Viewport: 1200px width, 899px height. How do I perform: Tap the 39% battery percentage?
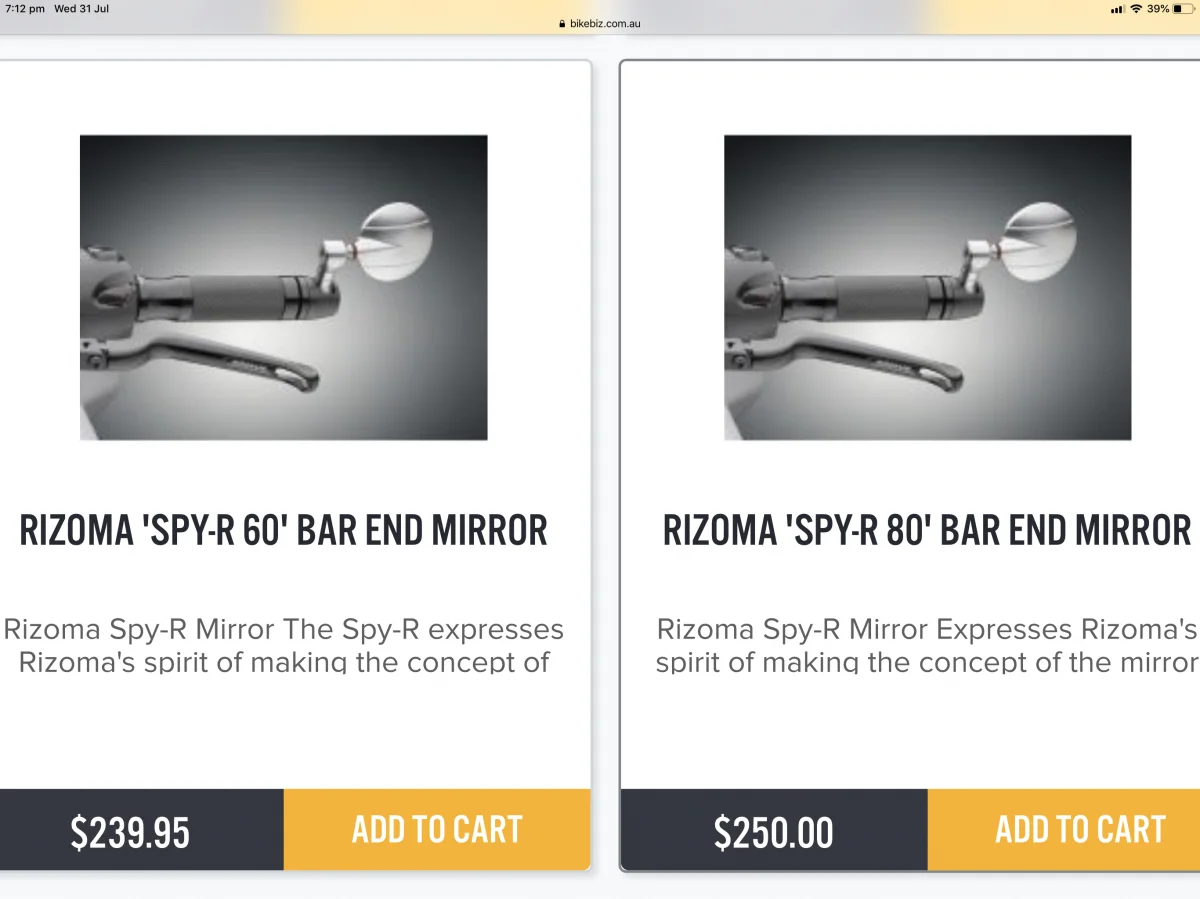coord(1158,9)
